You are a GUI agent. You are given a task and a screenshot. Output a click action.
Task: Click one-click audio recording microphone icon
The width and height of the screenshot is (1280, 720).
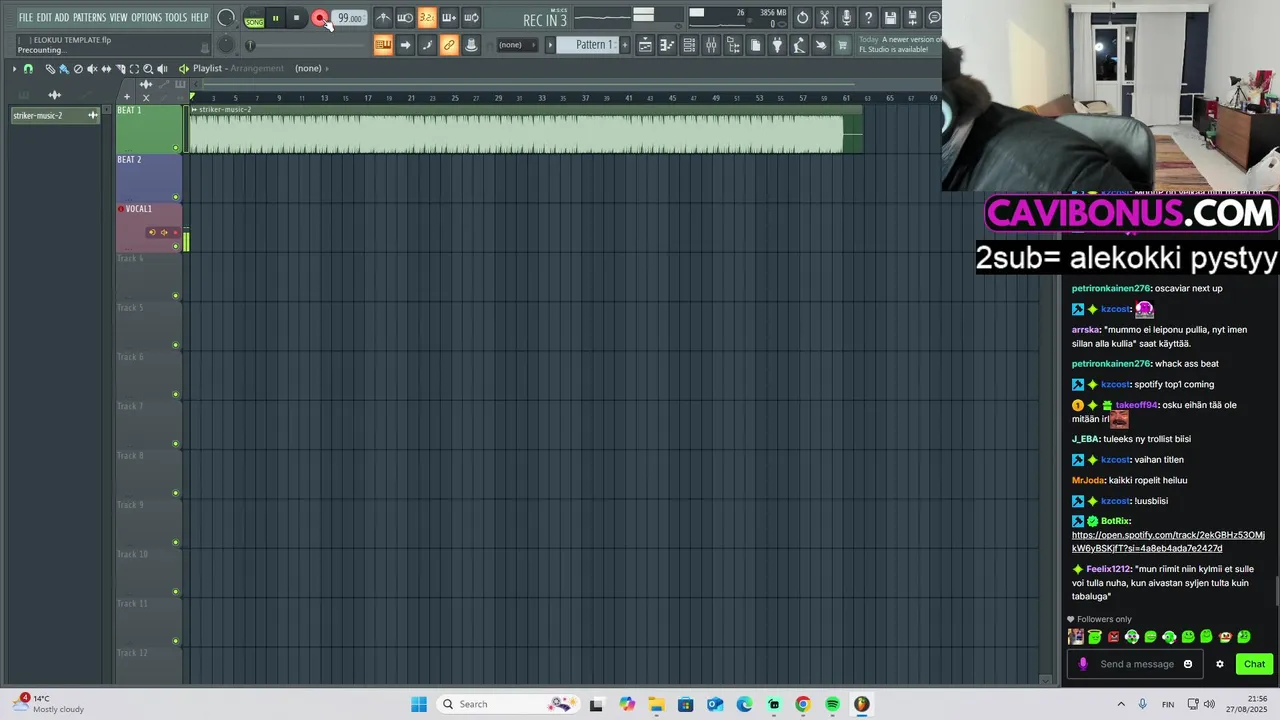click(846, 18)
